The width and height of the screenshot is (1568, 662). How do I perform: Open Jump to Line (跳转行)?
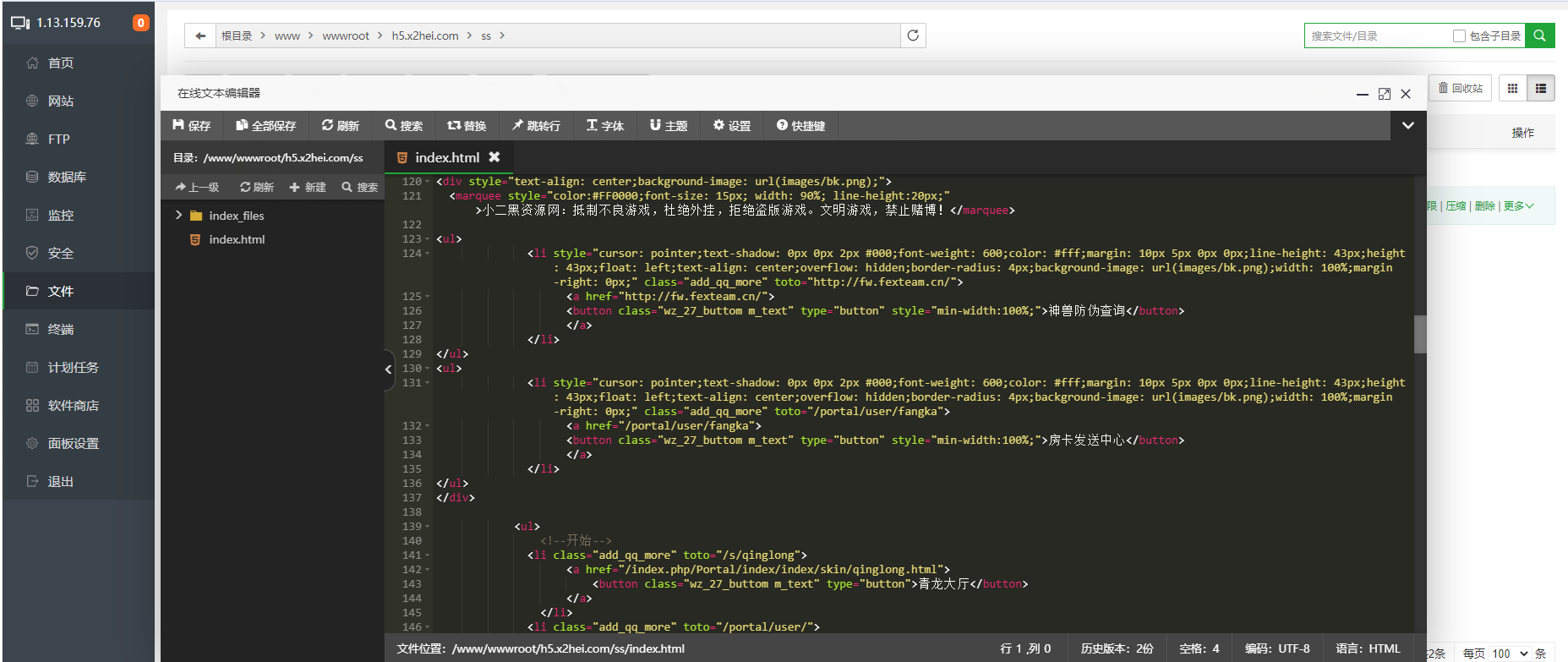[536, 126]
